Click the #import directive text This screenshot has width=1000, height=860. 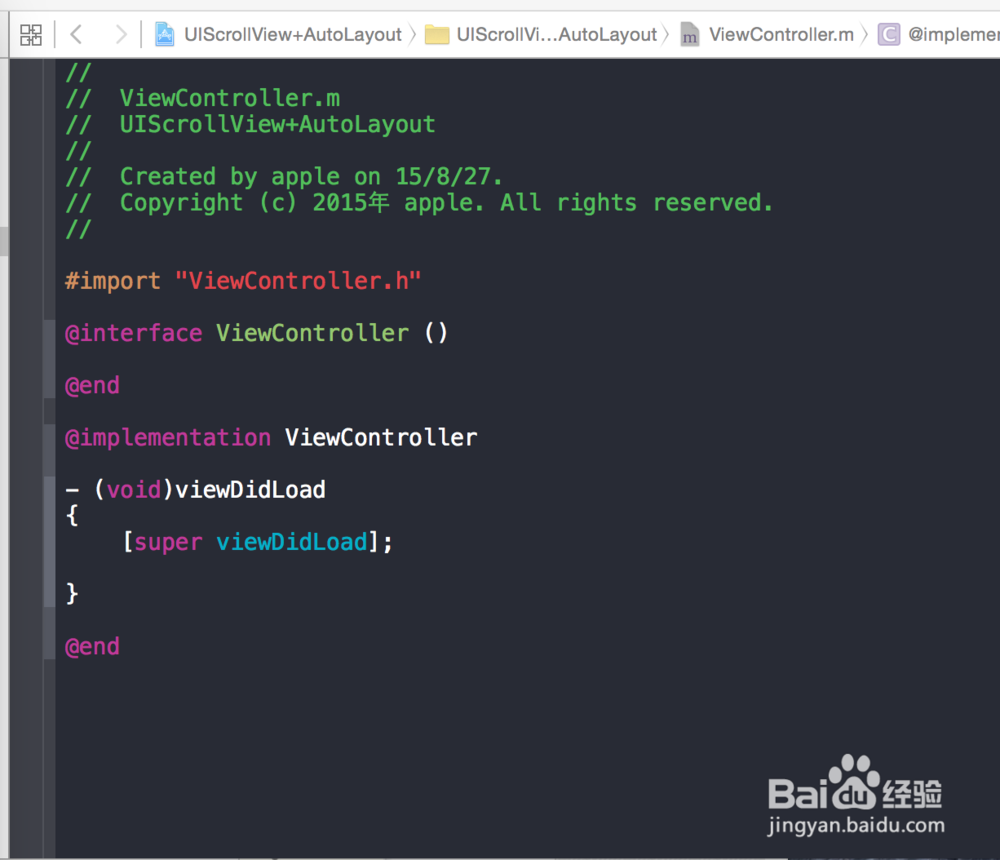(x=113, y=281)
